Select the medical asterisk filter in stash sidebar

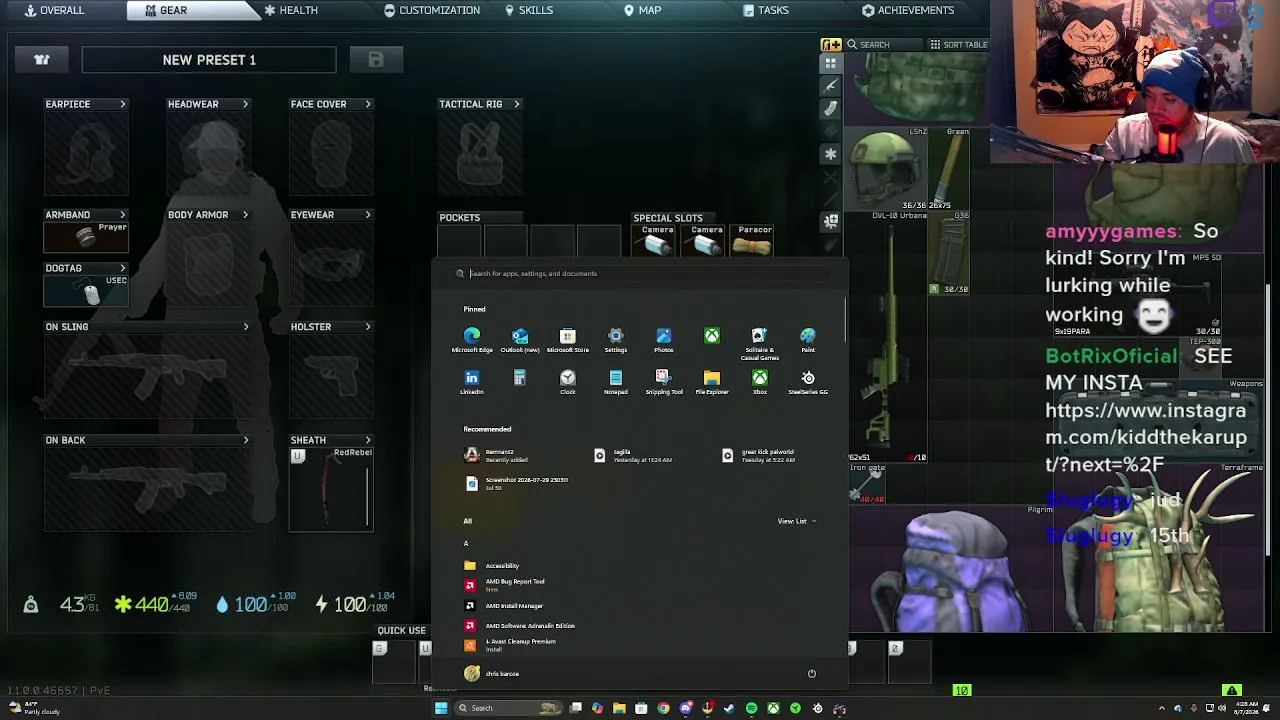click(x=831, y=154)
